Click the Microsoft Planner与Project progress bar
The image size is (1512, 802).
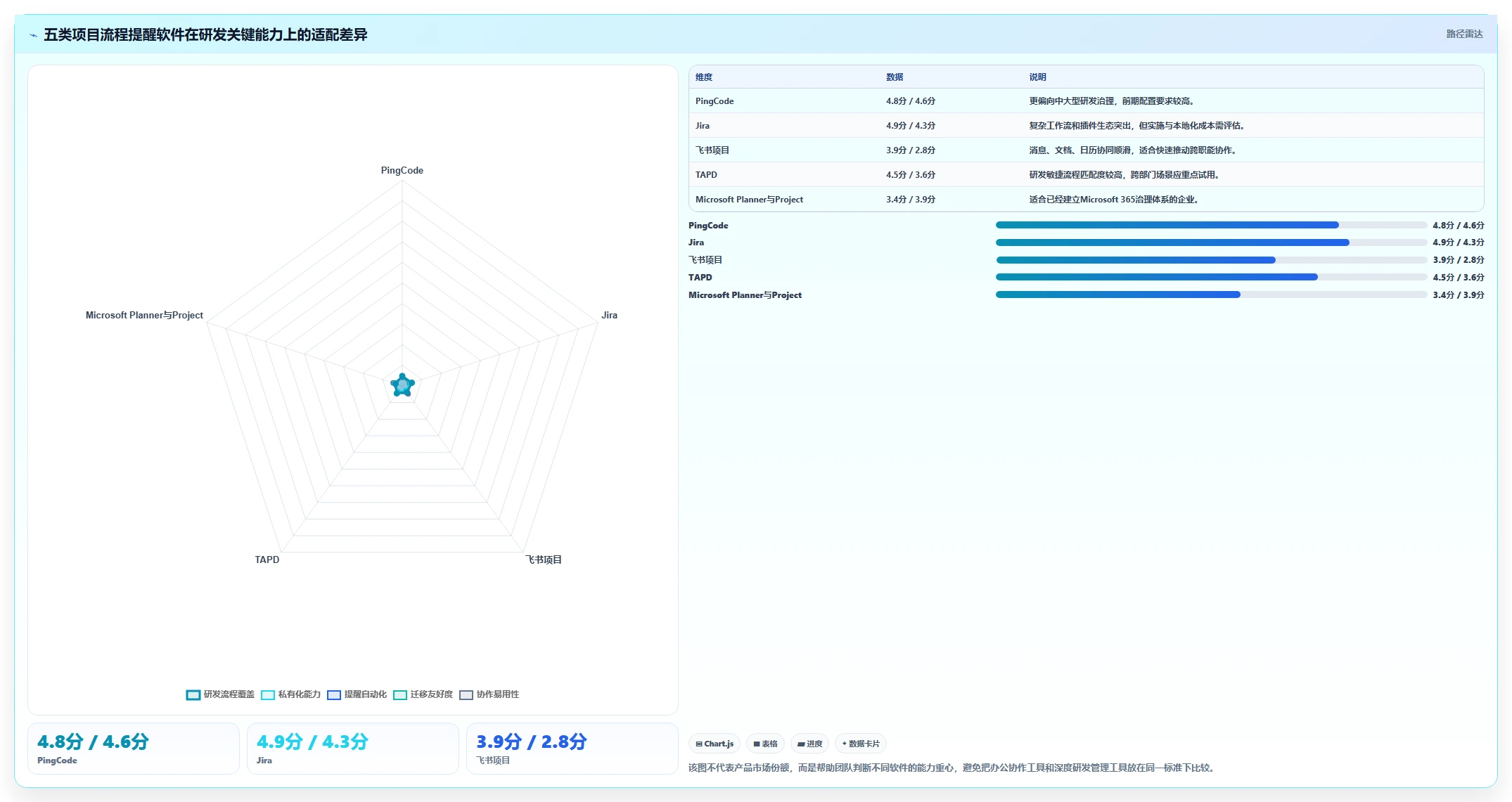tap(1211, 295)
